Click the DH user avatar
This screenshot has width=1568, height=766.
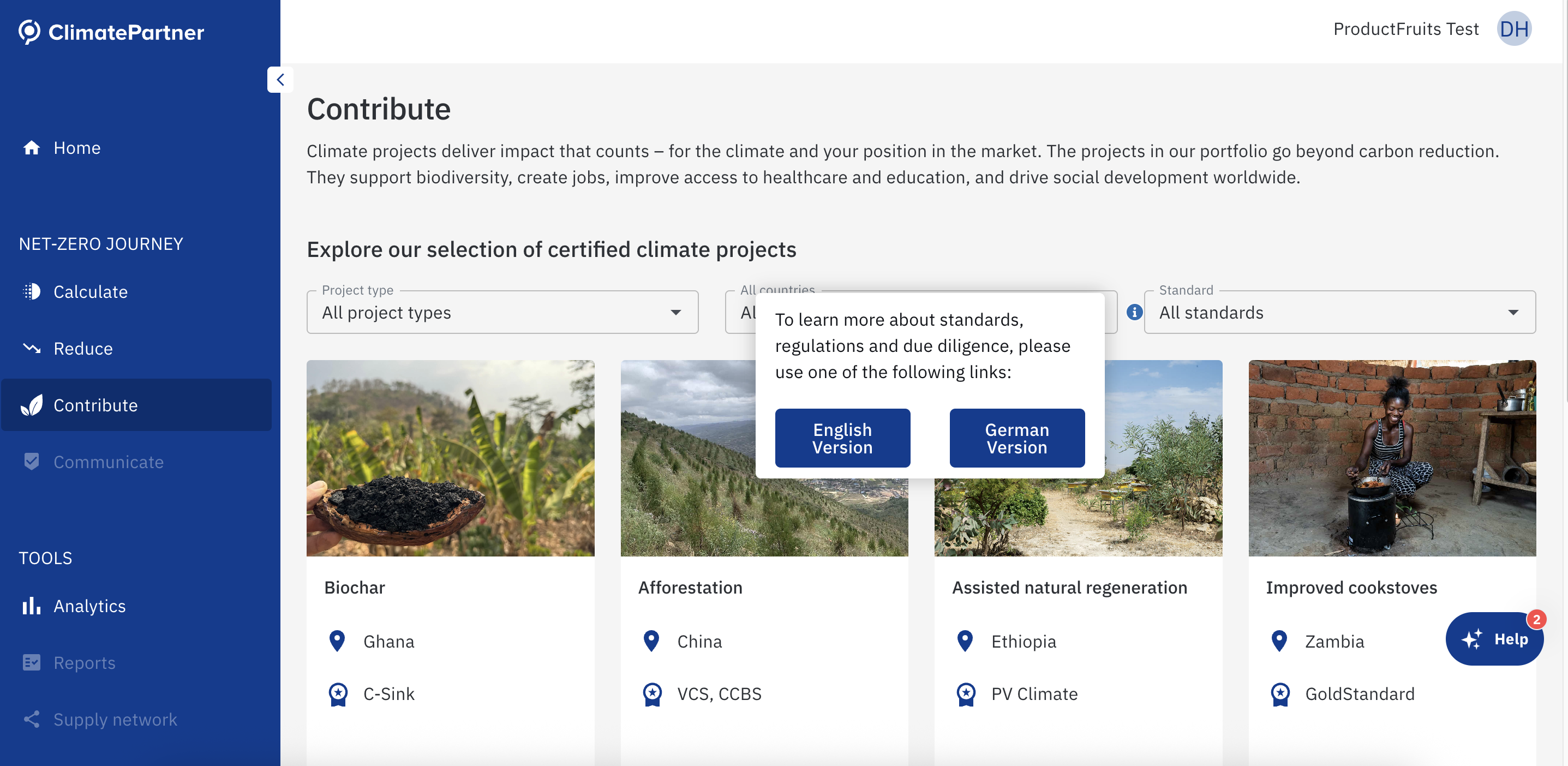(1513, 29)
